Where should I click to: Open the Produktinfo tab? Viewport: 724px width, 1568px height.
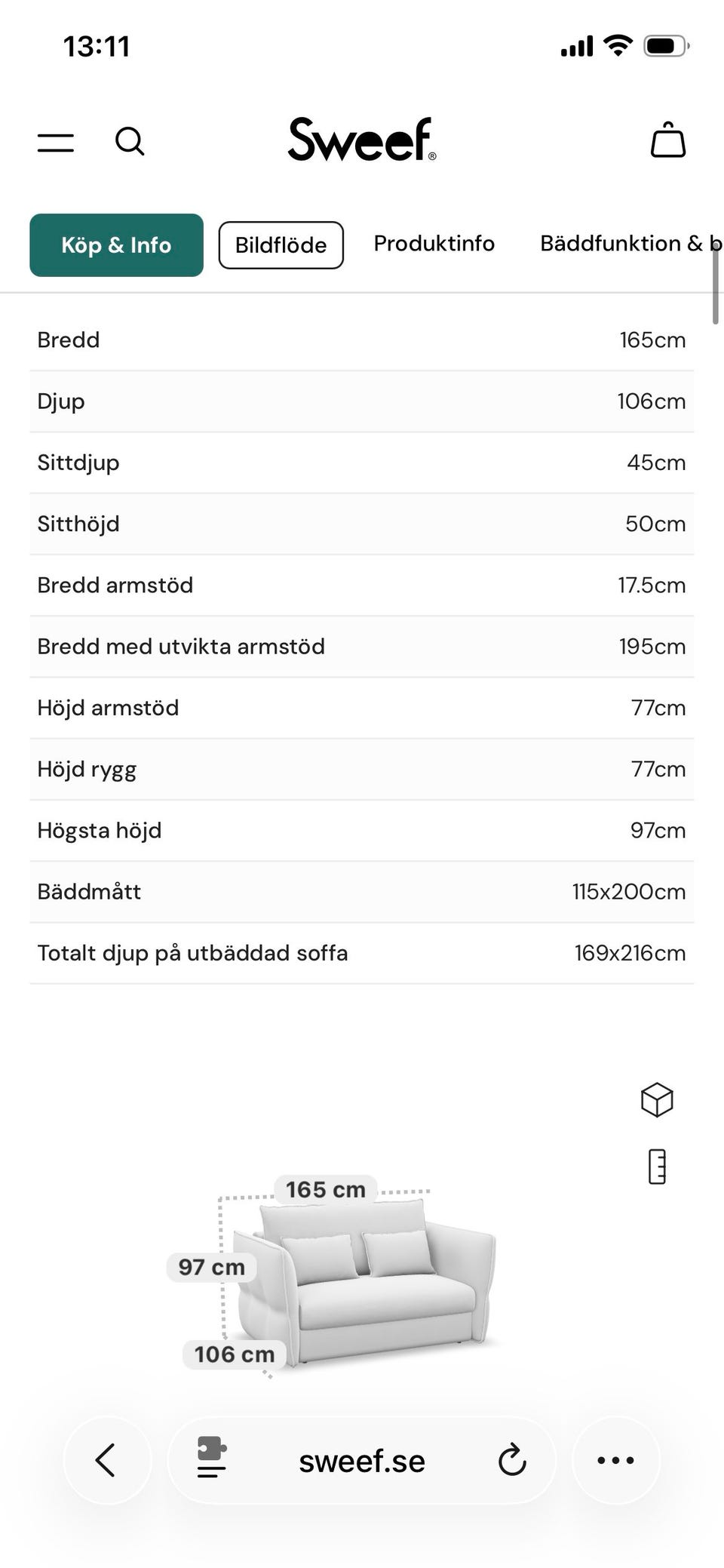click(434, 244)
